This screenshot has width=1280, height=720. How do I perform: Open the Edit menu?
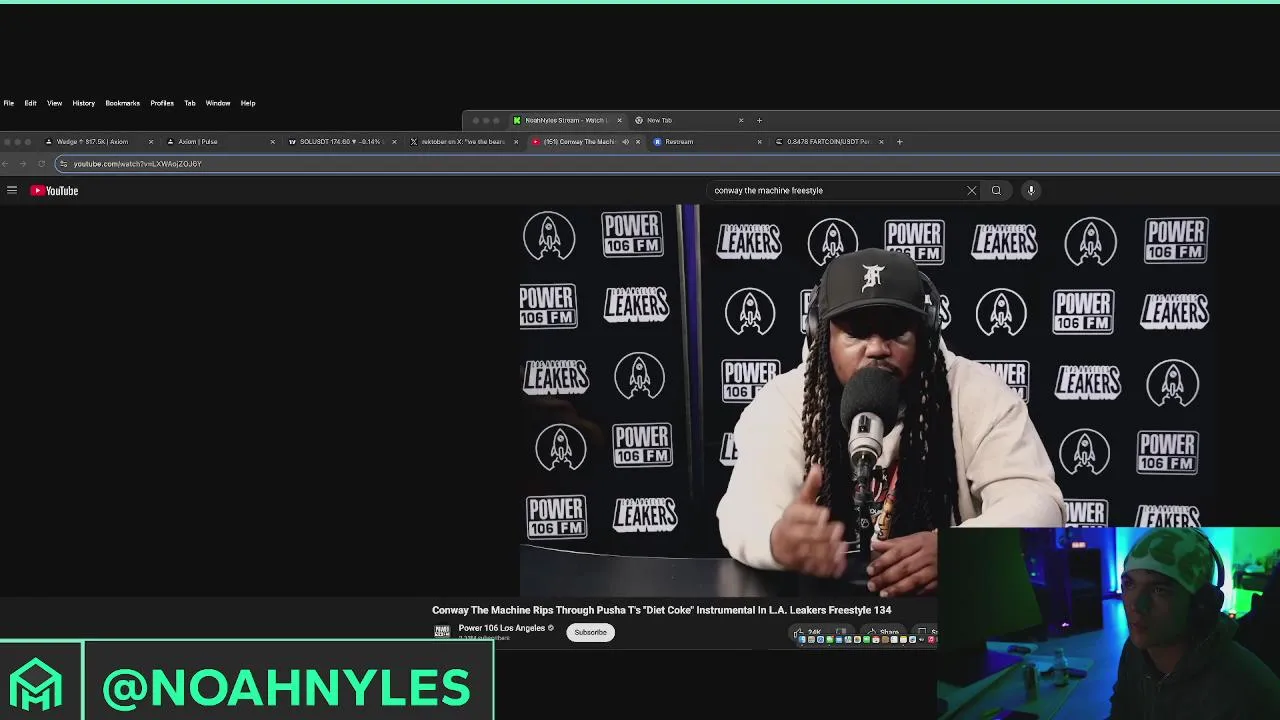click(x=30, y=103)
